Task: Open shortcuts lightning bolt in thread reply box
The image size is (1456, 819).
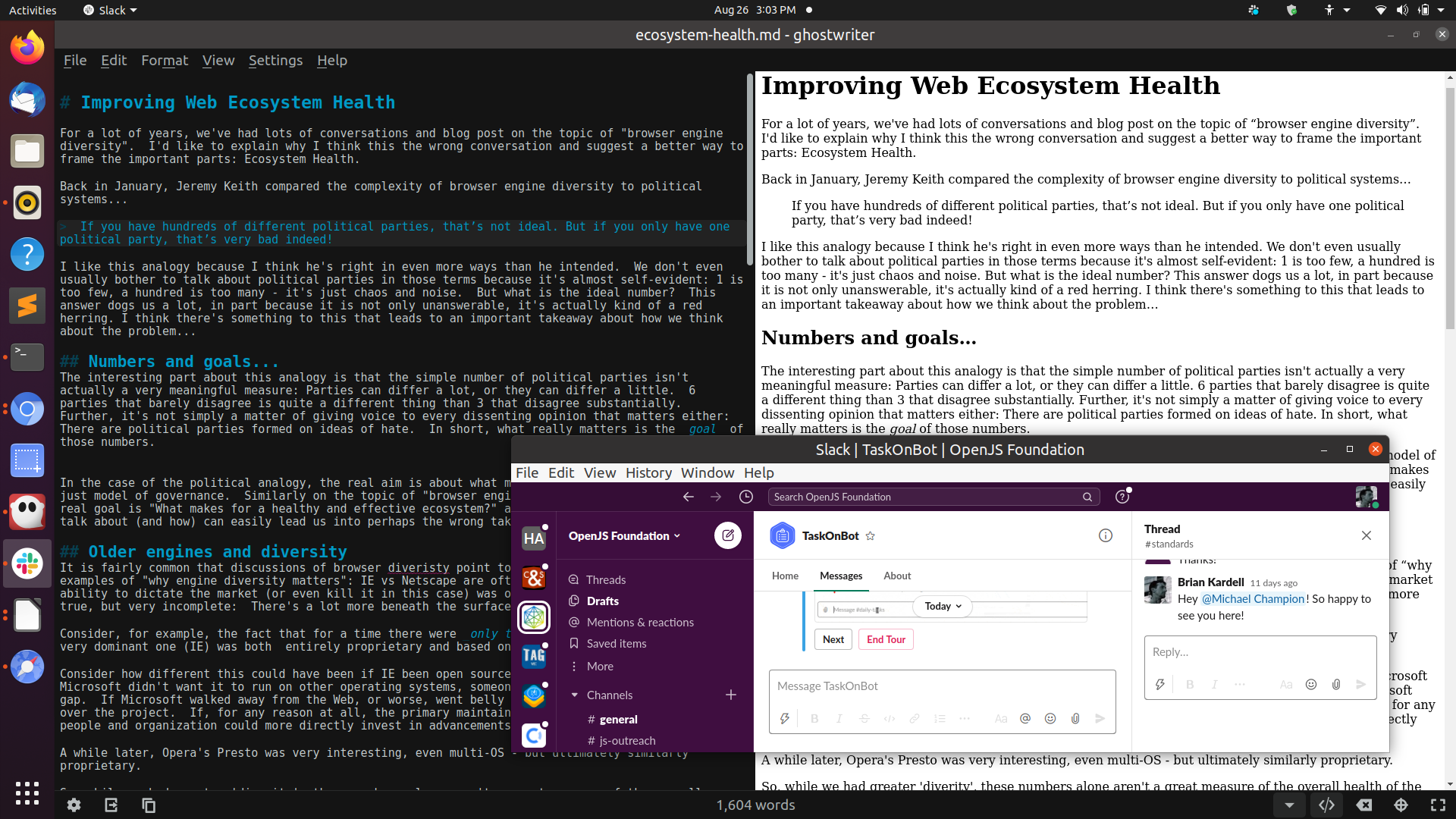Action: [1159, 684]
